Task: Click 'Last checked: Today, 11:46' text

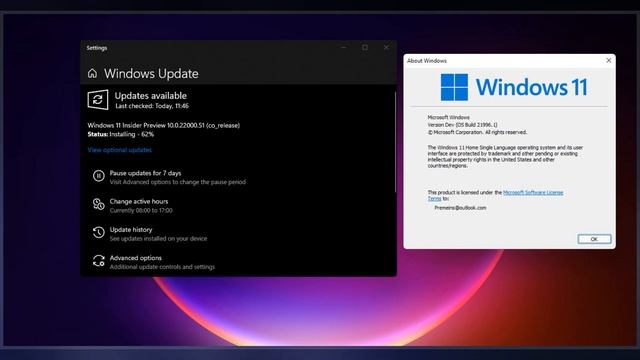Action: coord(152,106)
